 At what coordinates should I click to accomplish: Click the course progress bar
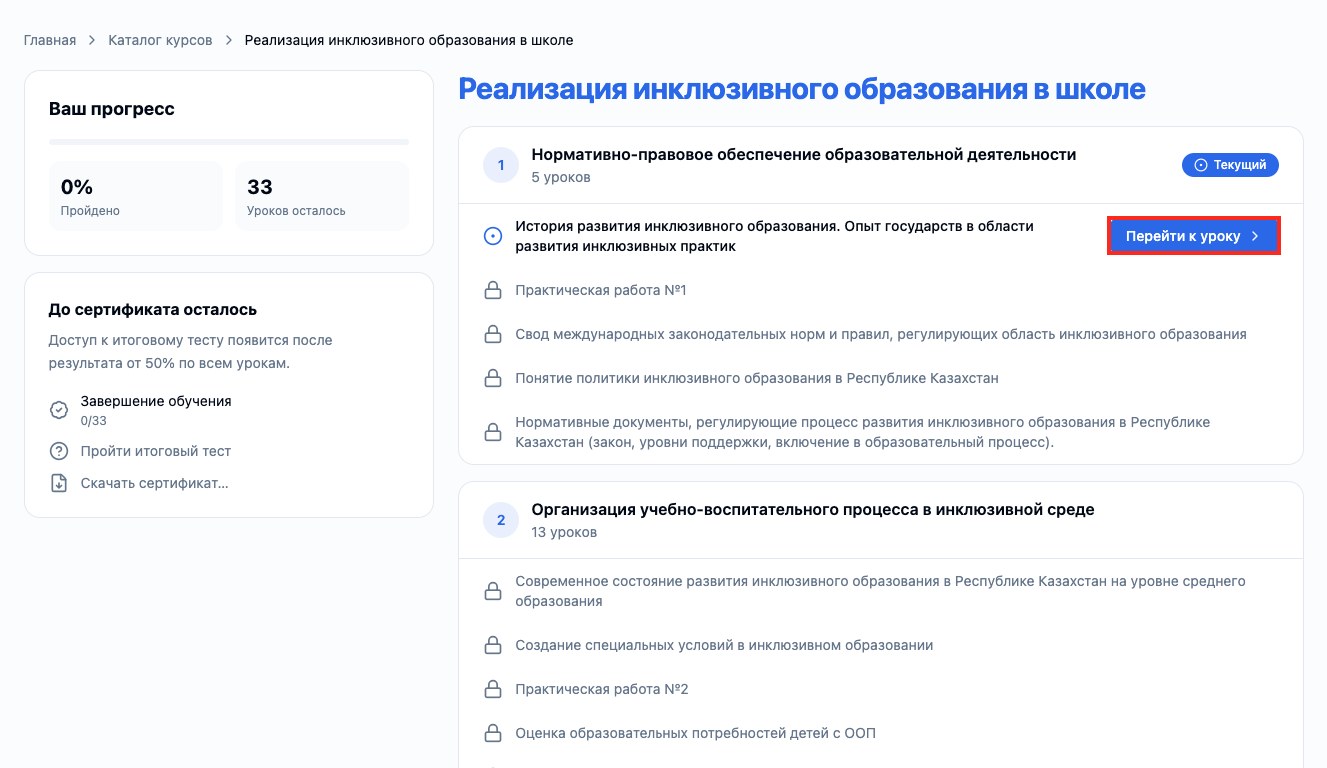coord(229,142)
